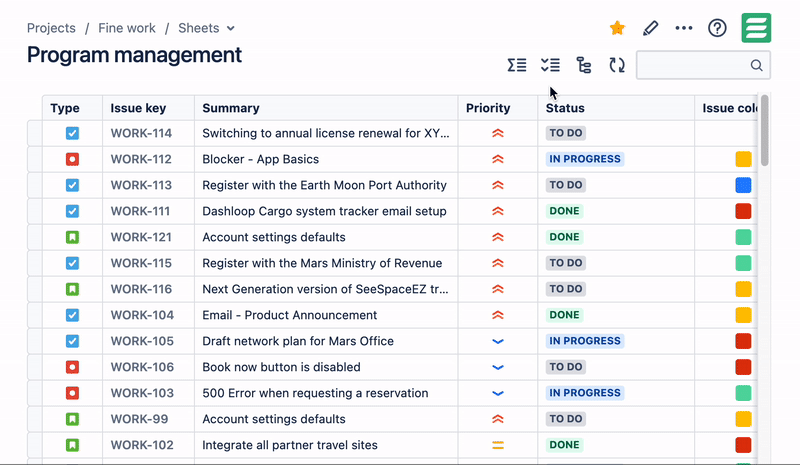Sort by the Type column header
The height and width of the screenshot is (465, 800).
coord(65,108)
